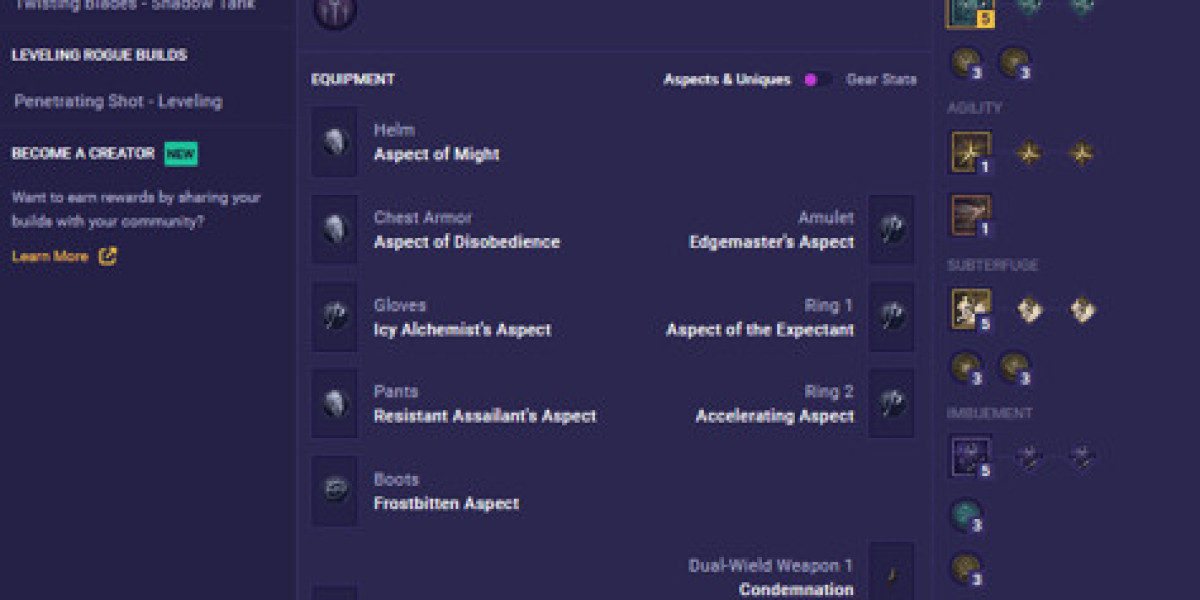Click the Gloves slot icon

point(334,317)
